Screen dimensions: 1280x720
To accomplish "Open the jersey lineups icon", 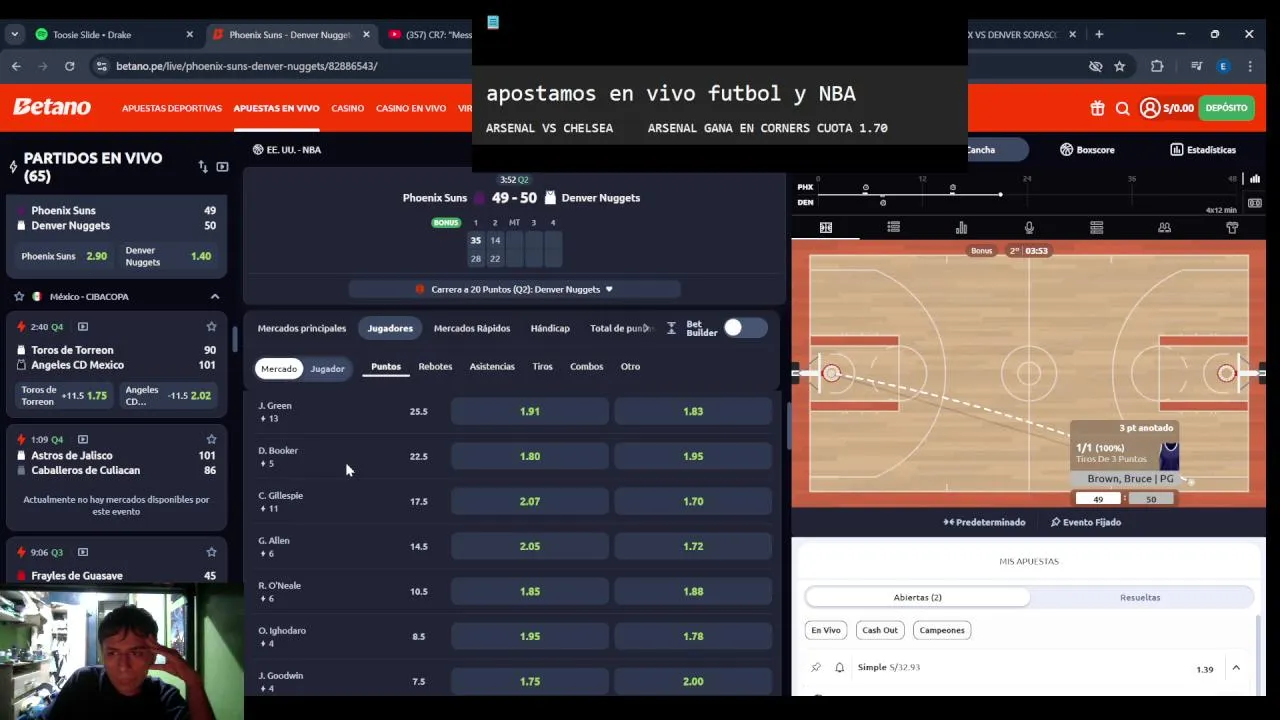I will [1232, 228].
